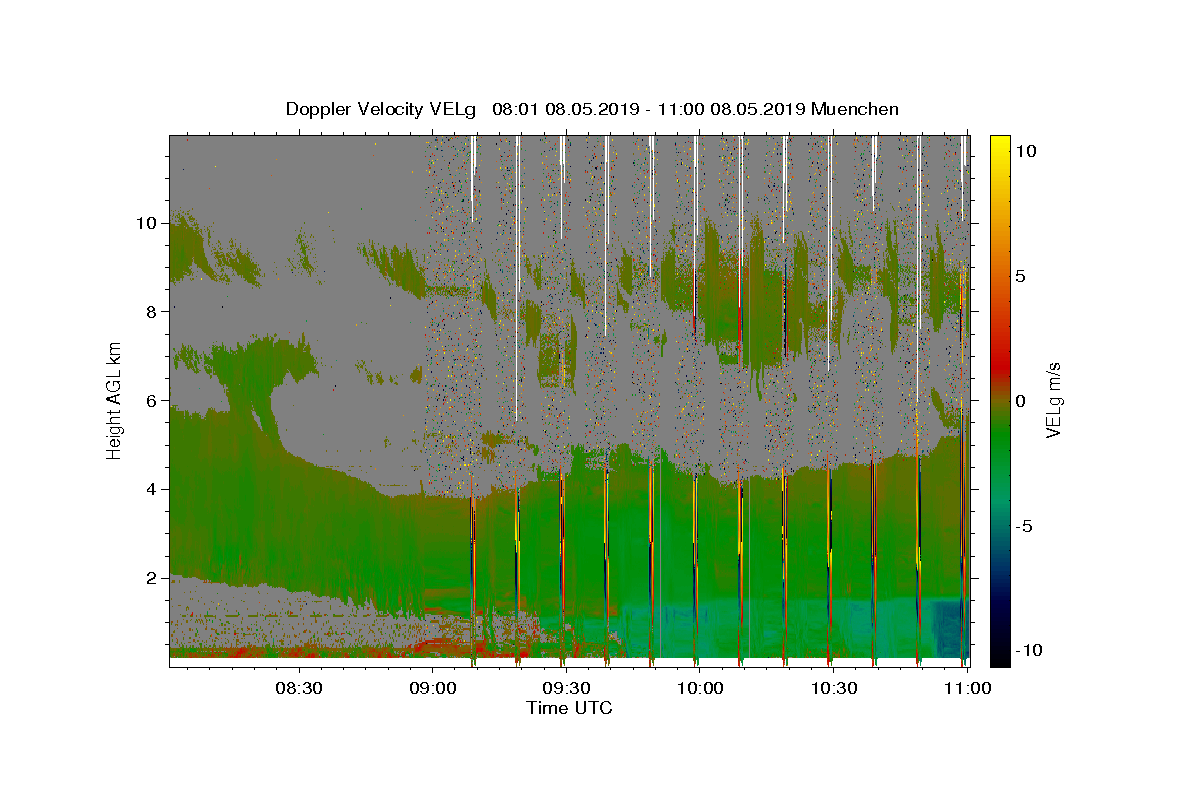Click the plot title text 'Doppler Velocity VELg'
The height and width of the screenshot is (800, 1200).
(383, 109)
